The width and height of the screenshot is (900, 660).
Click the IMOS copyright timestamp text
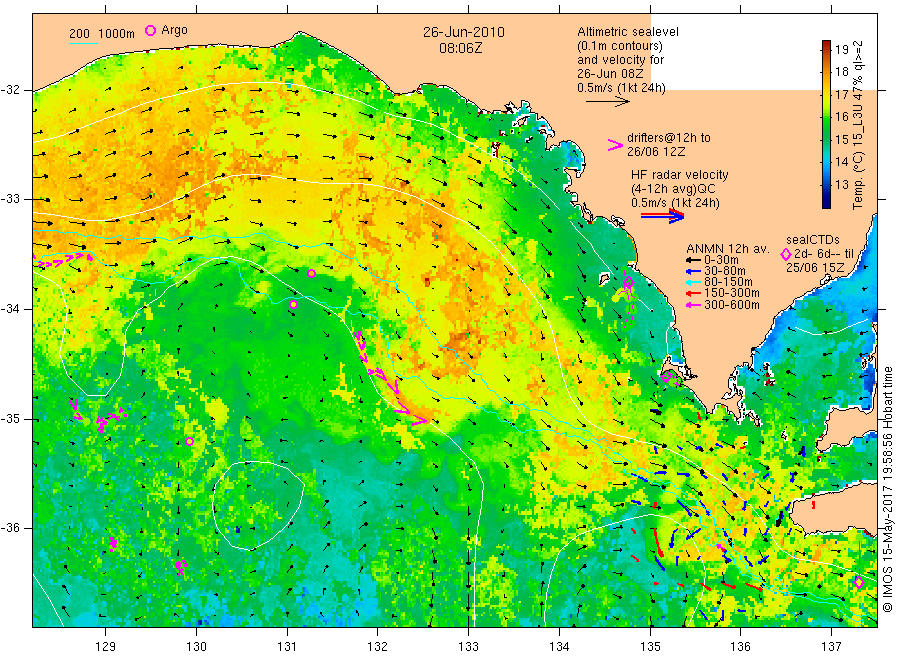(888, 489)
